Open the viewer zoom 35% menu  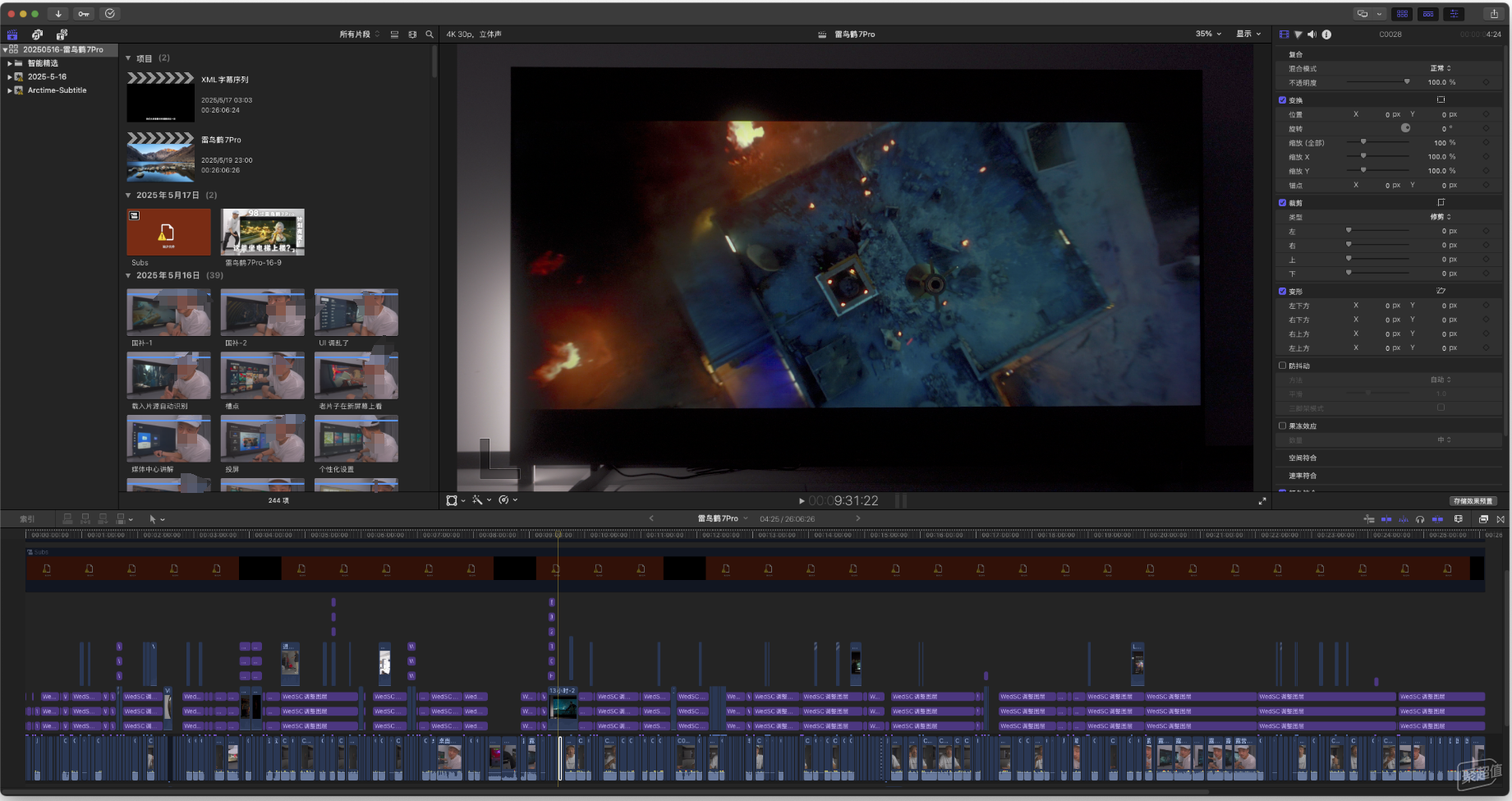(x=1208, y=34)
